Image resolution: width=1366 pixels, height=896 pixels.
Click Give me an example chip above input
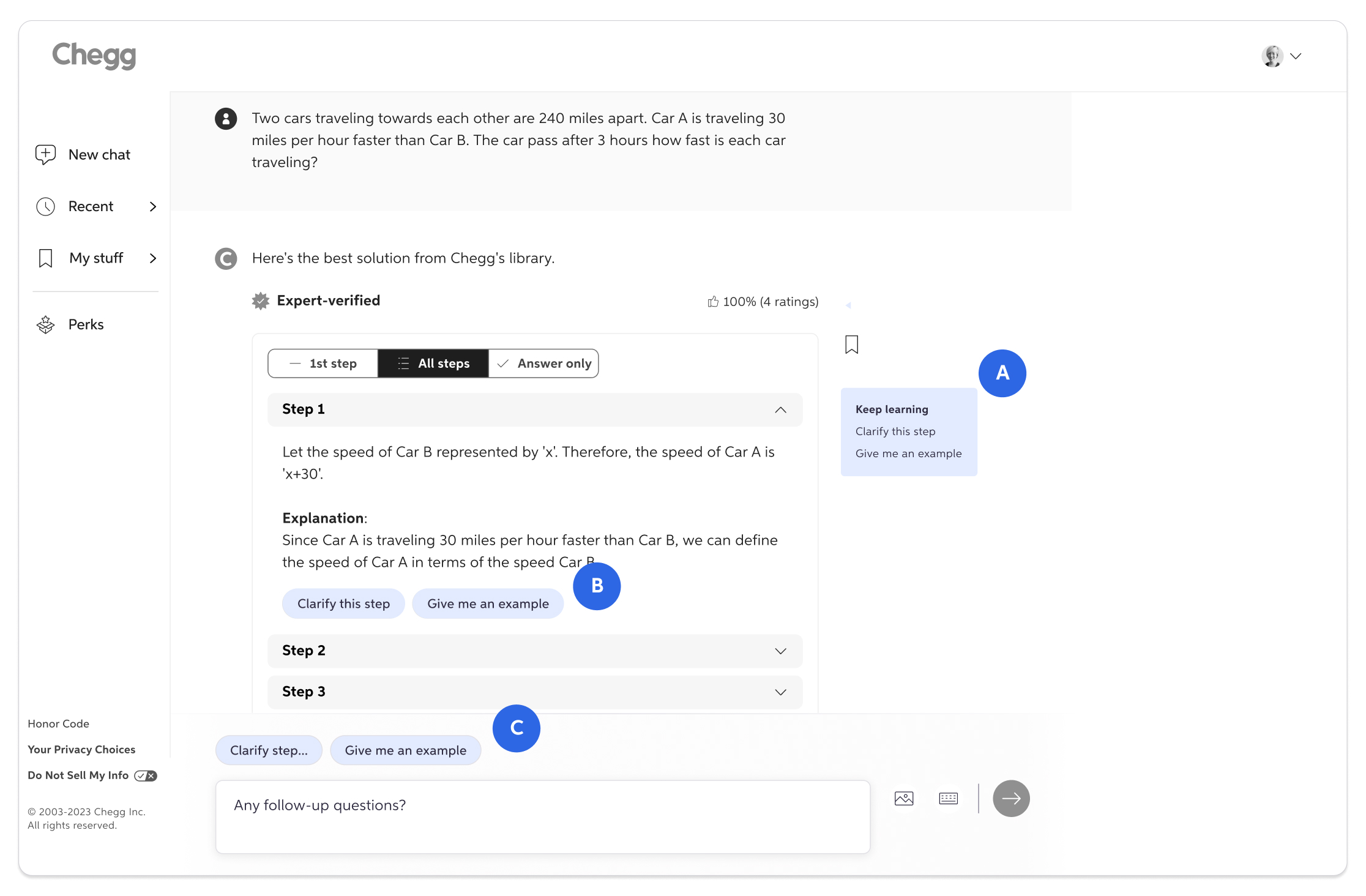pos(405,750)
